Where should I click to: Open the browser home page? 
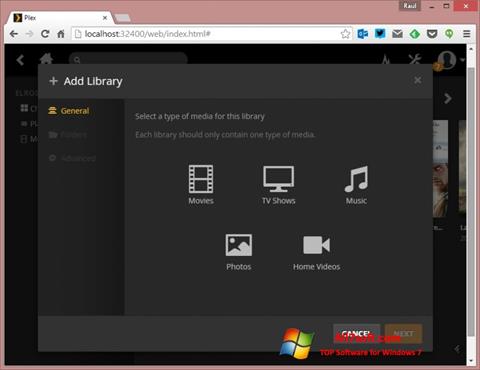[61, 34]
